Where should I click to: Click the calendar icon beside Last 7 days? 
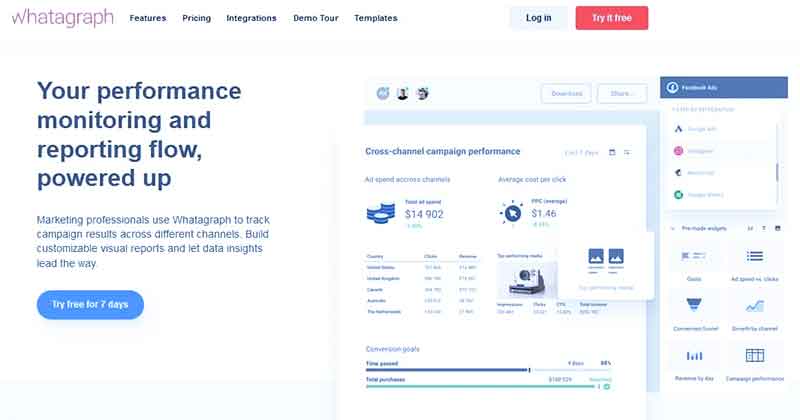coord(612,152)
